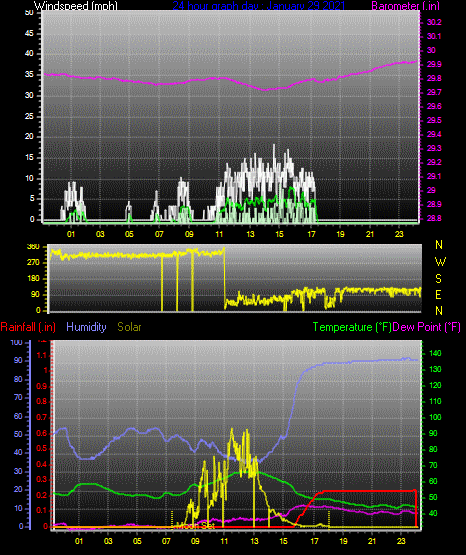This screenshot has height=555, width=466.
Task: Click the '30.1' barometer axis value
Action: [x=434, y=36]
